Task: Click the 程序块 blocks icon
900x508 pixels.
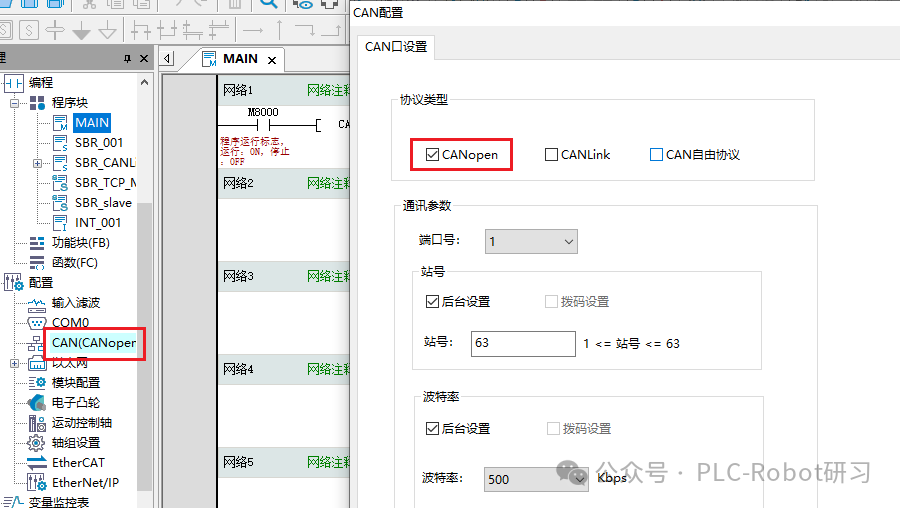Action: click(37, 103)
